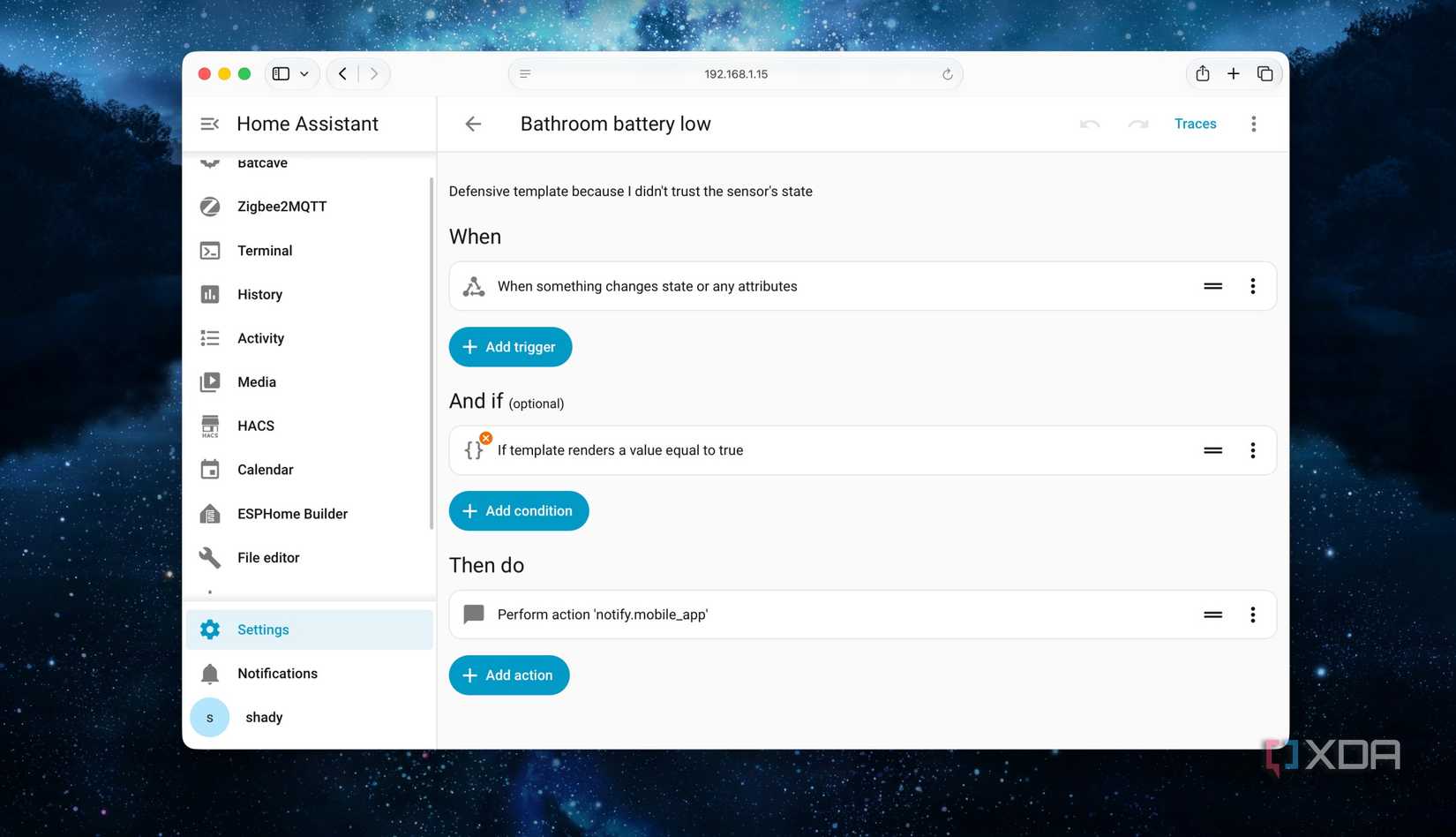1456x837 pixels.
Task: Undo the last automation change
Action: 1090,124
